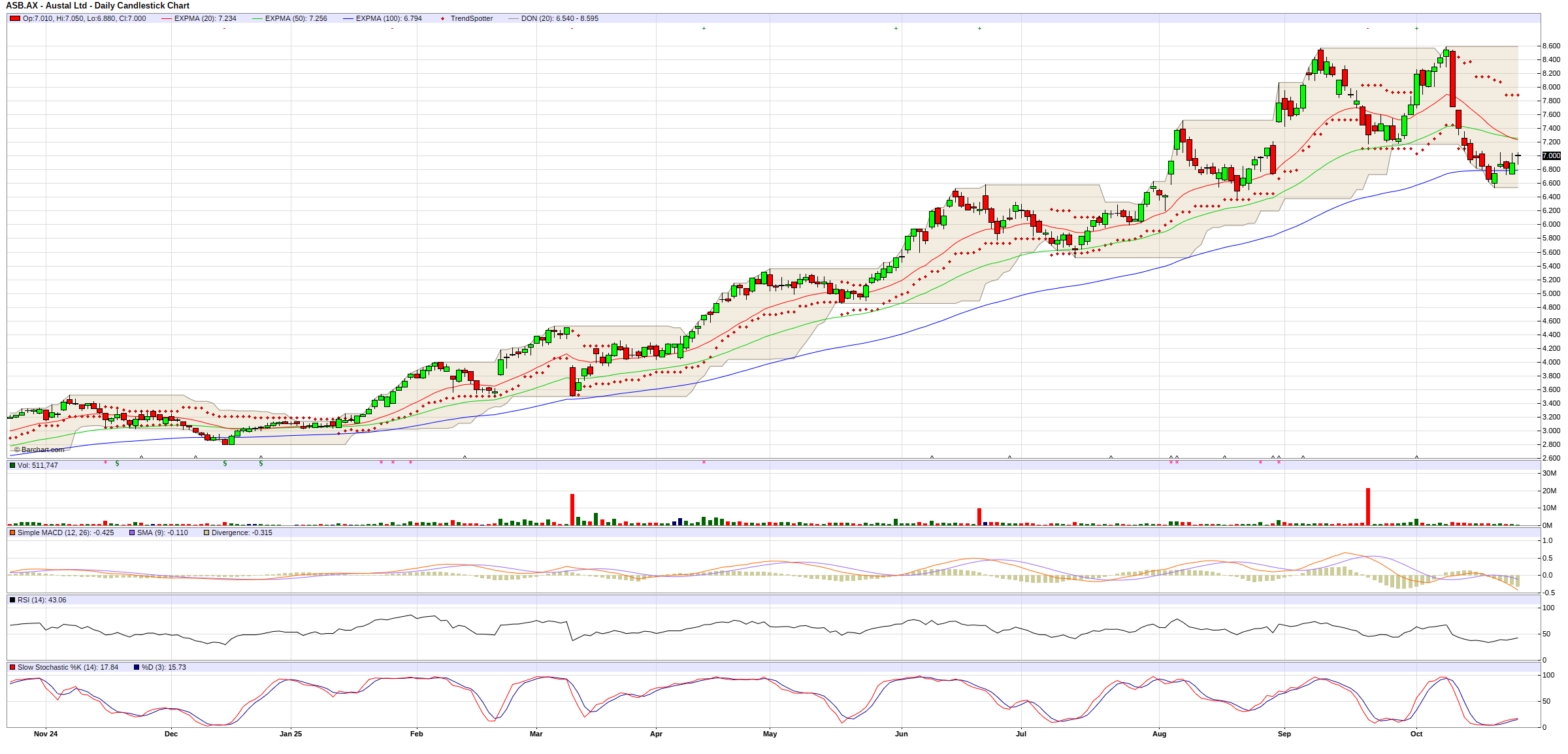Click the Oct date axis label
The width and height of the screenshot is (1568, 754).
click(x=1416, y=734)
